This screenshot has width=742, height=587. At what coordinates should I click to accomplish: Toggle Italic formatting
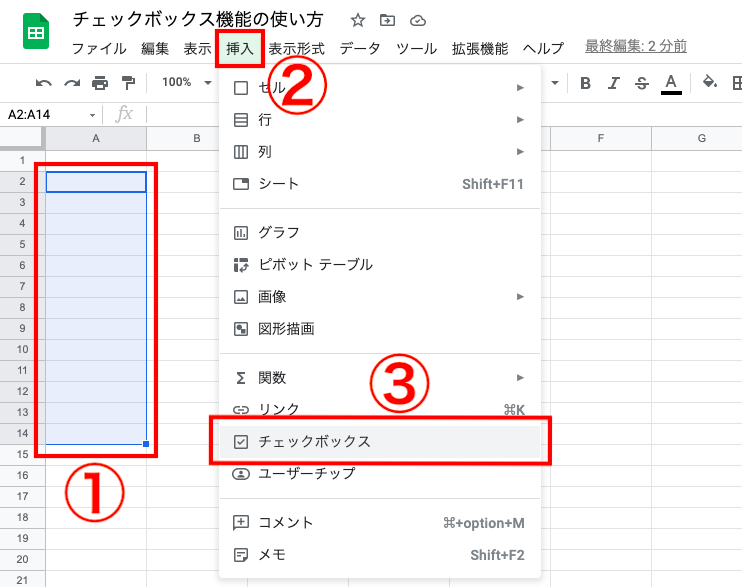[614, 83]
